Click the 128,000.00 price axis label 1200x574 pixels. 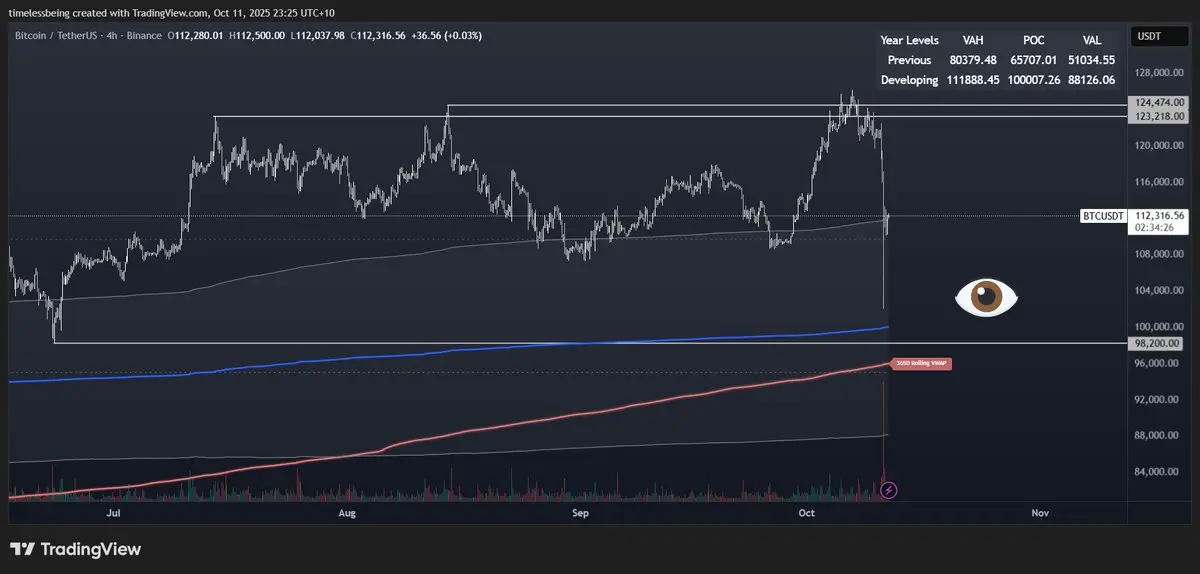pos(1160,73)
